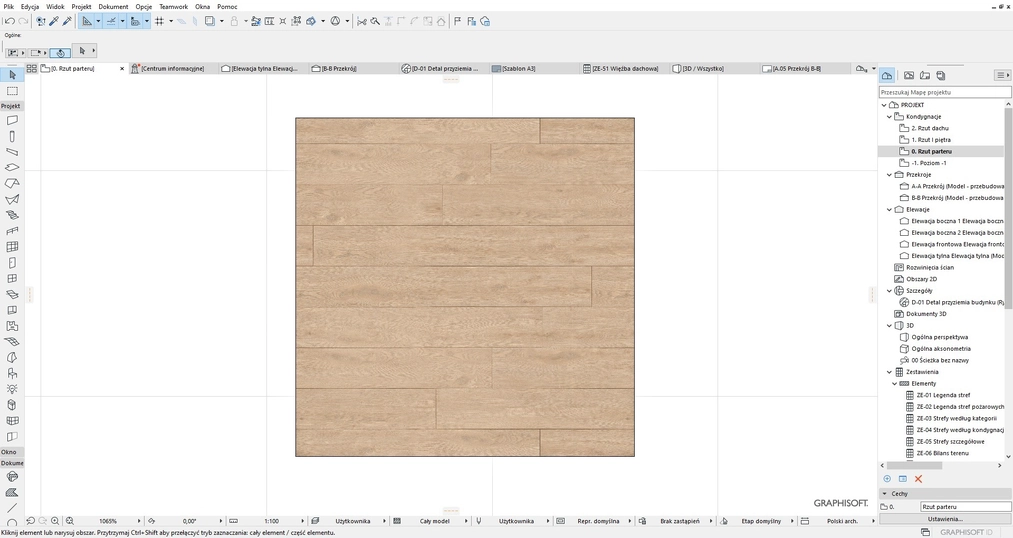Collapse the Elewacje tree node
The height and width of the screenshot is (538, 1013).
889,209
